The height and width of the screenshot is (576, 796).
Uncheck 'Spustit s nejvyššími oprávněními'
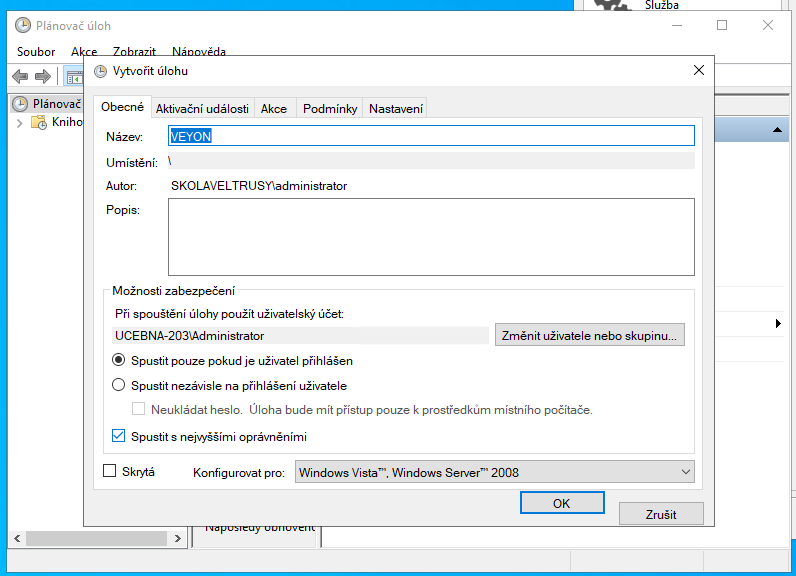[119, 436]
